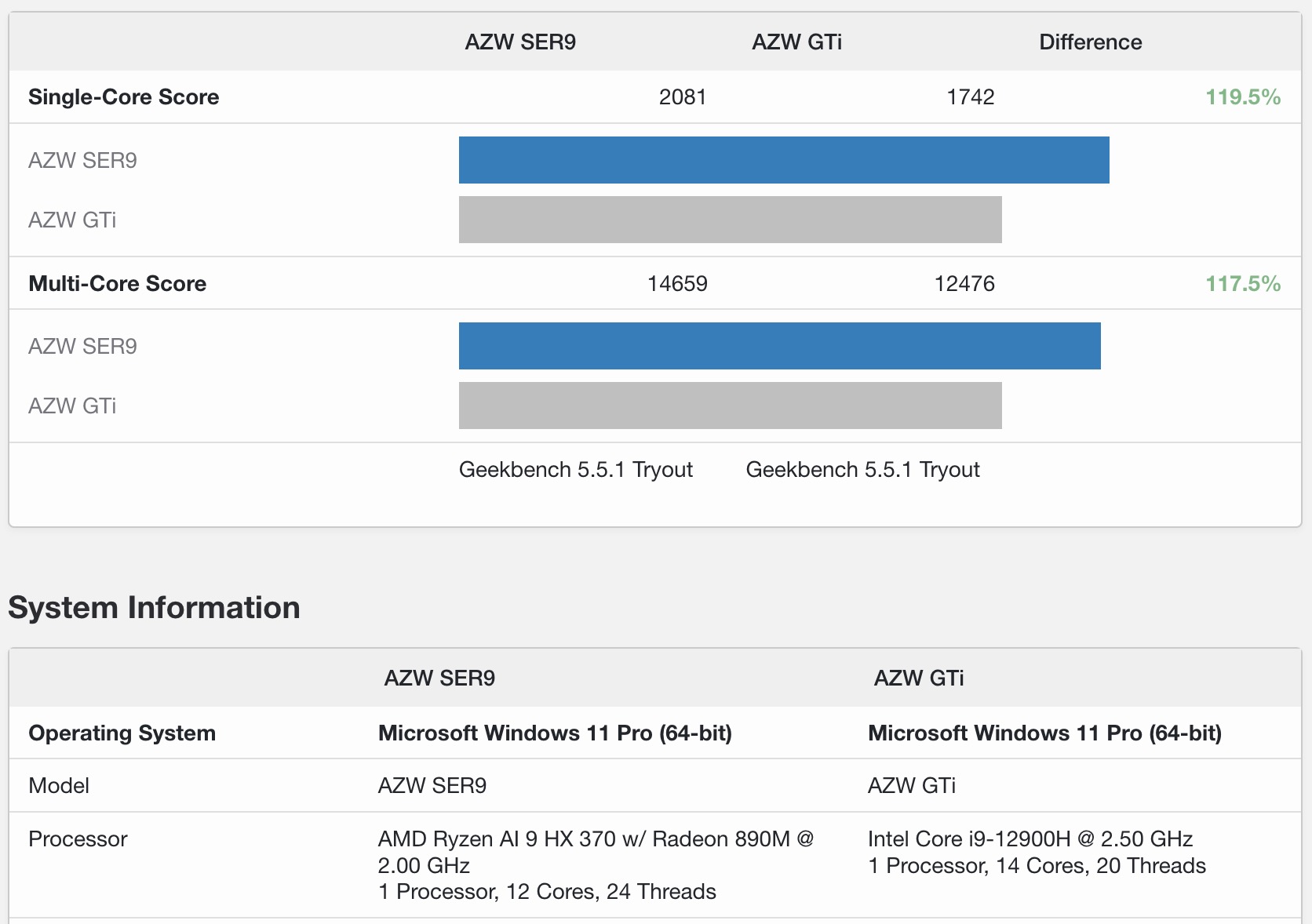Screen dimensions: 1312x924
Task: Click the "1 Processor, 14 Cores, 20 Threads" text
Action: (x=1036, y=866)
